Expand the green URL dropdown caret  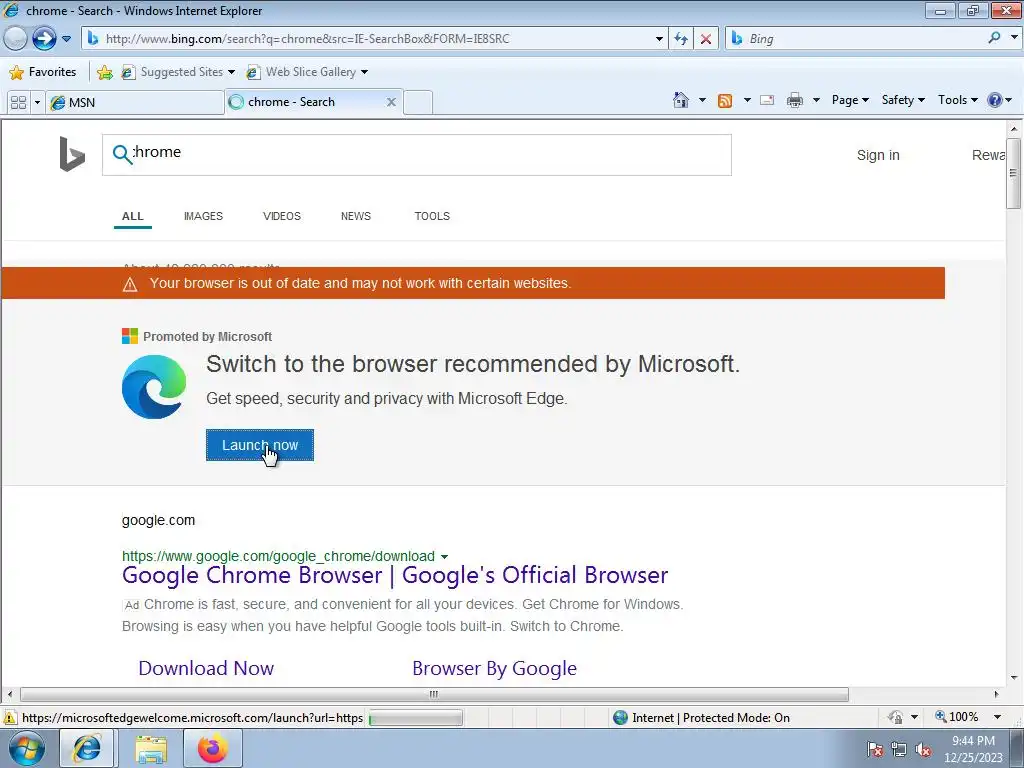tap(444, 557)
